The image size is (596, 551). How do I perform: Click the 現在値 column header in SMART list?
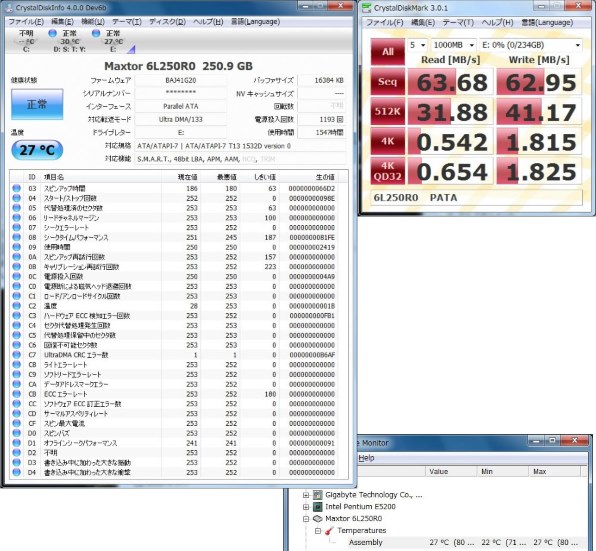tap(181, 177)
